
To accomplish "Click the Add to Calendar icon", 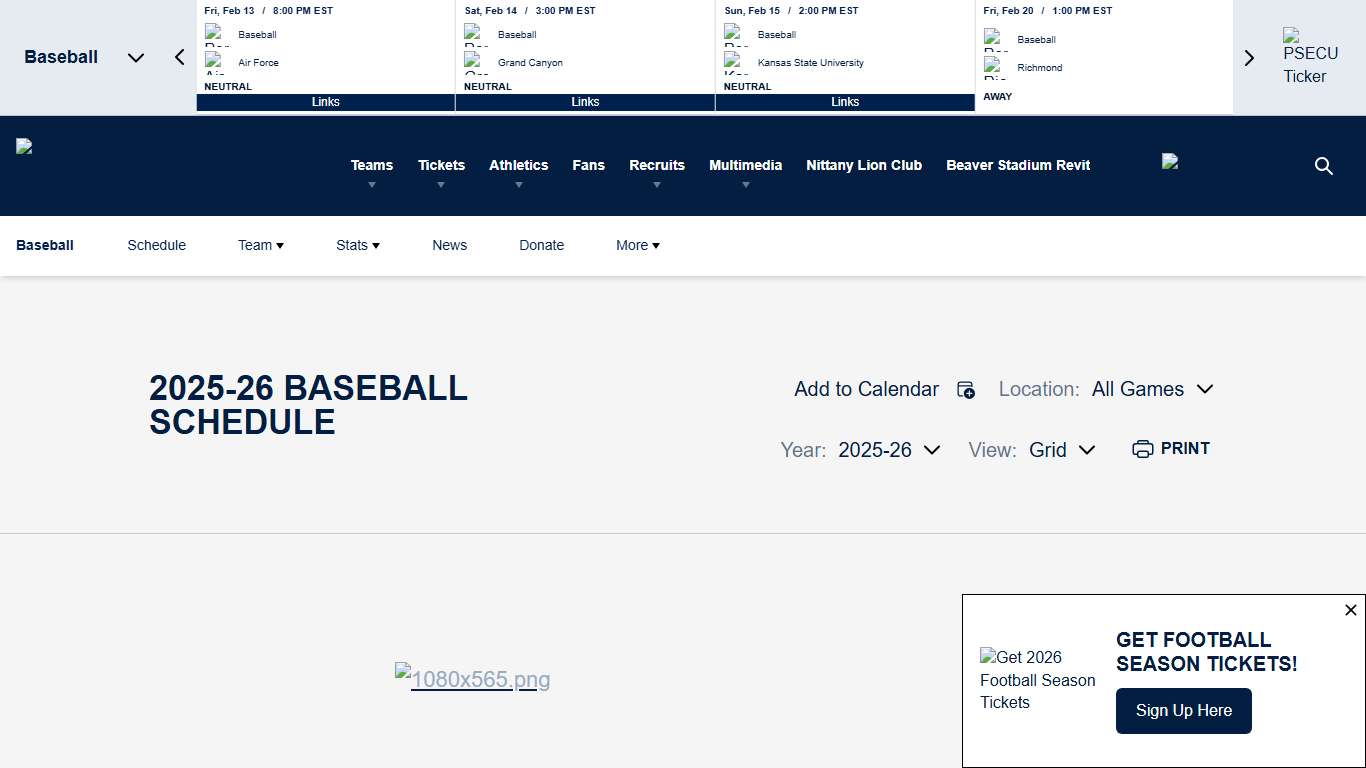I will pyautogui.click(x=965, y=390).
